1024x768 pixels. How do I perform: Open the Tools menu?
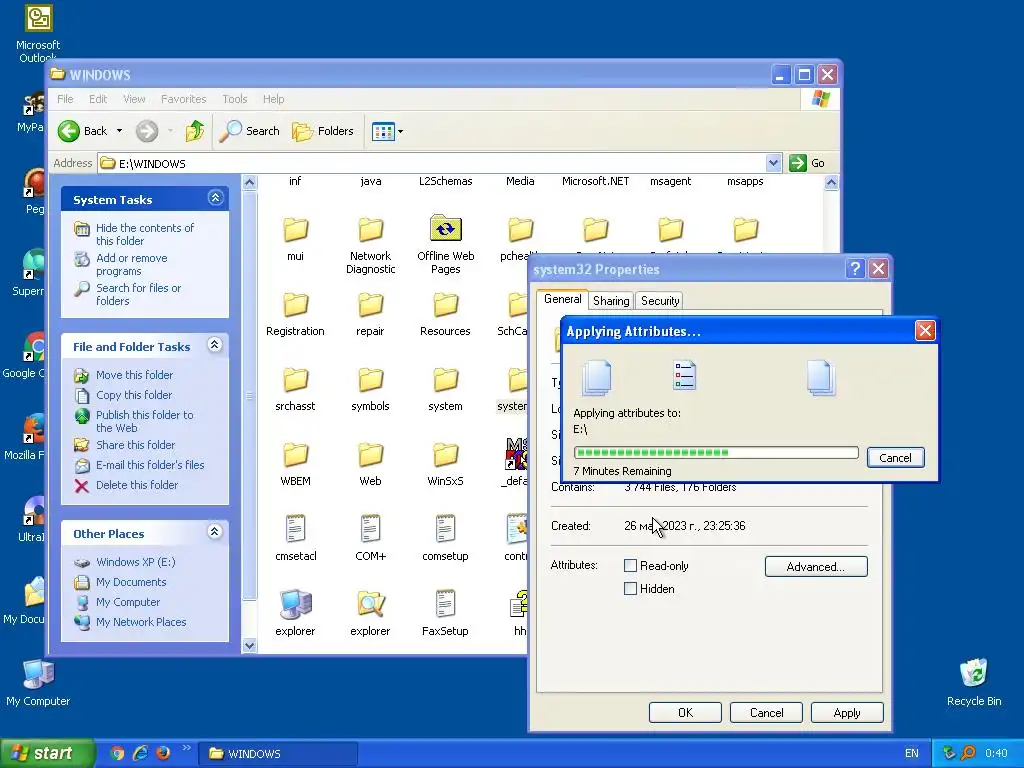[x=234, y=99]
